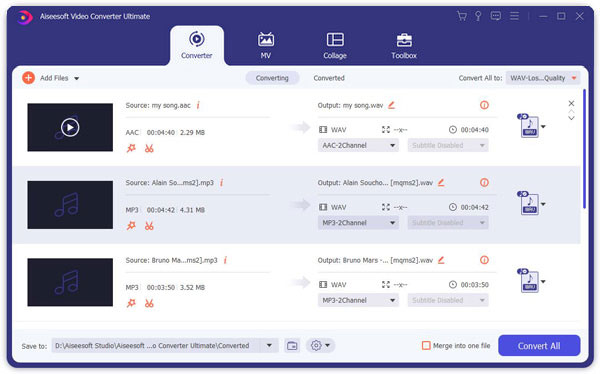Enable Merge into one file checkbox
The image size is (600, 374).
[x=426, y=346]
